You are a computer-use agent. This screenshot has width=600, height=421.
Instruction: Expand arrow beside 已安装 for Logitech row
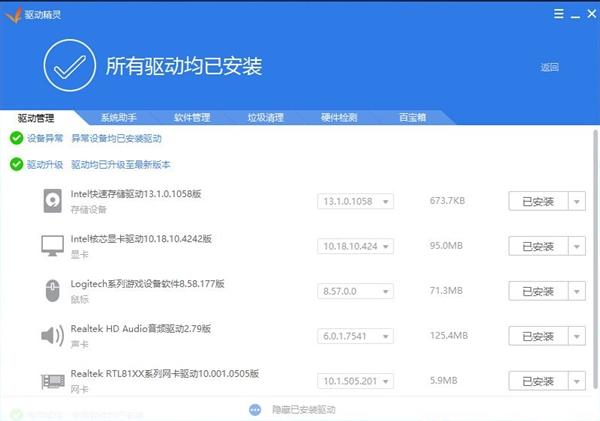(577, 291)
